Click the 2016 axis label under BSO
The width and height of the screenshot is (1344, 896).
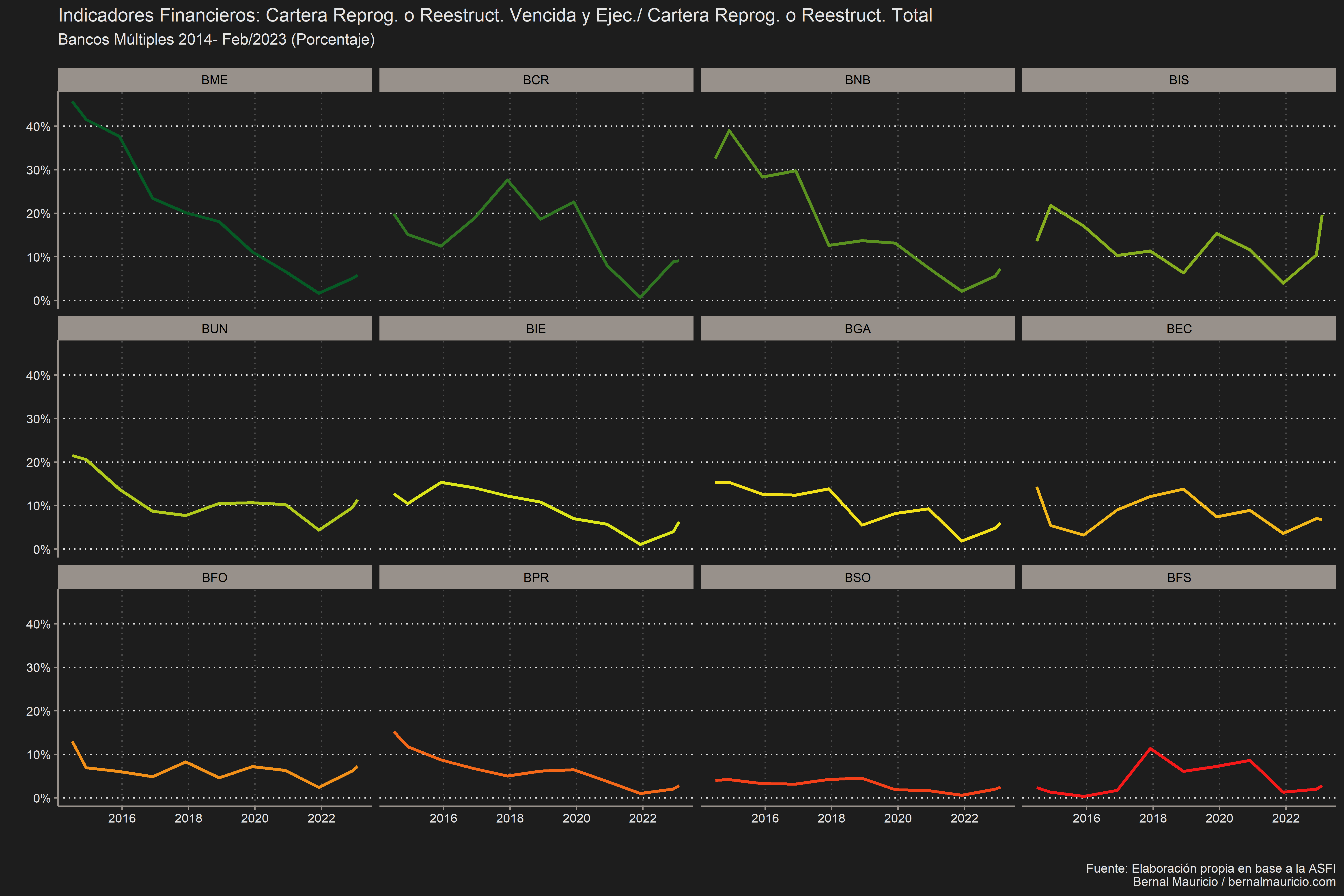765,818
